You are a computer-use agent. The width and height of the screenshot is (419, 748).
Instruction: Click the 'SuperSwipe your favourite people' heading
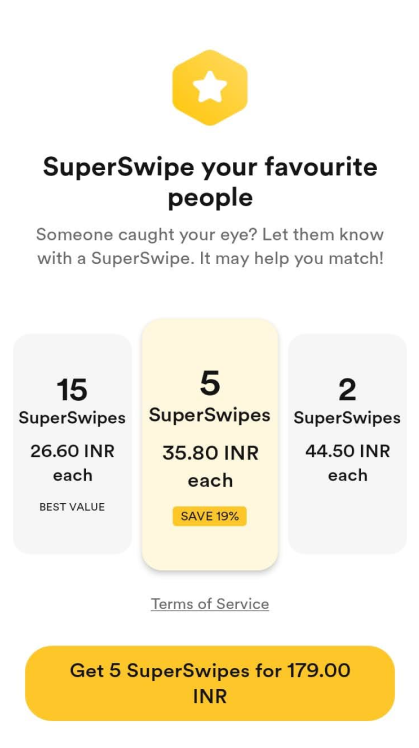[x=210, y=182]
